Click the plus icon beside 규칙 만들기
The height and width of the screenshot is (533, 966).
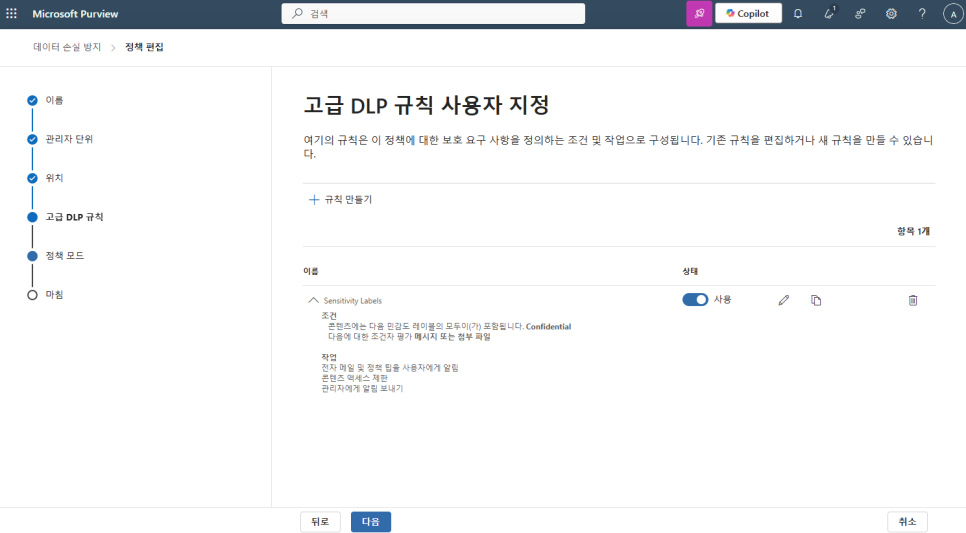314,200
